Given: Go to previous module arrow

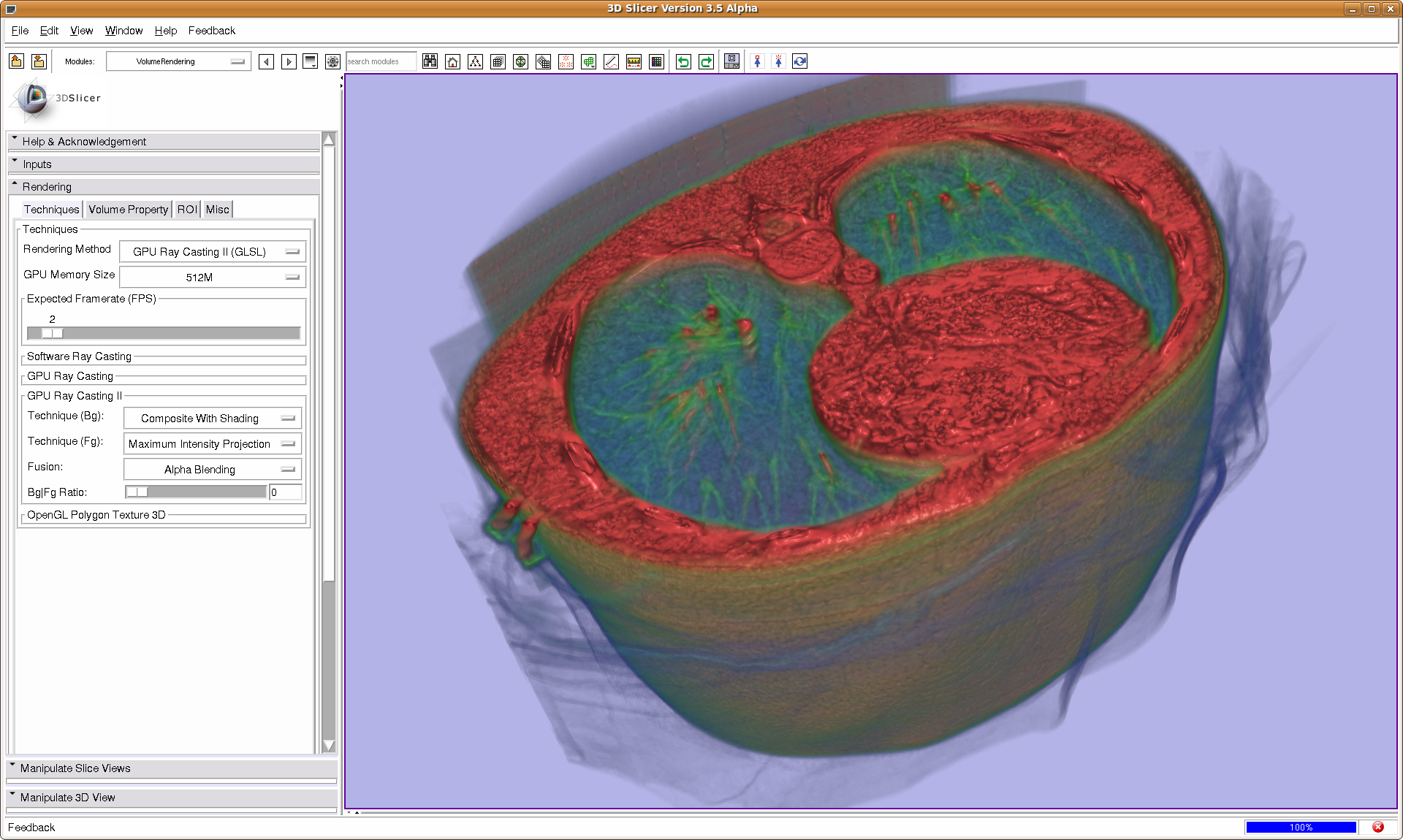Looking at the screenshot, I should point(267,61).
